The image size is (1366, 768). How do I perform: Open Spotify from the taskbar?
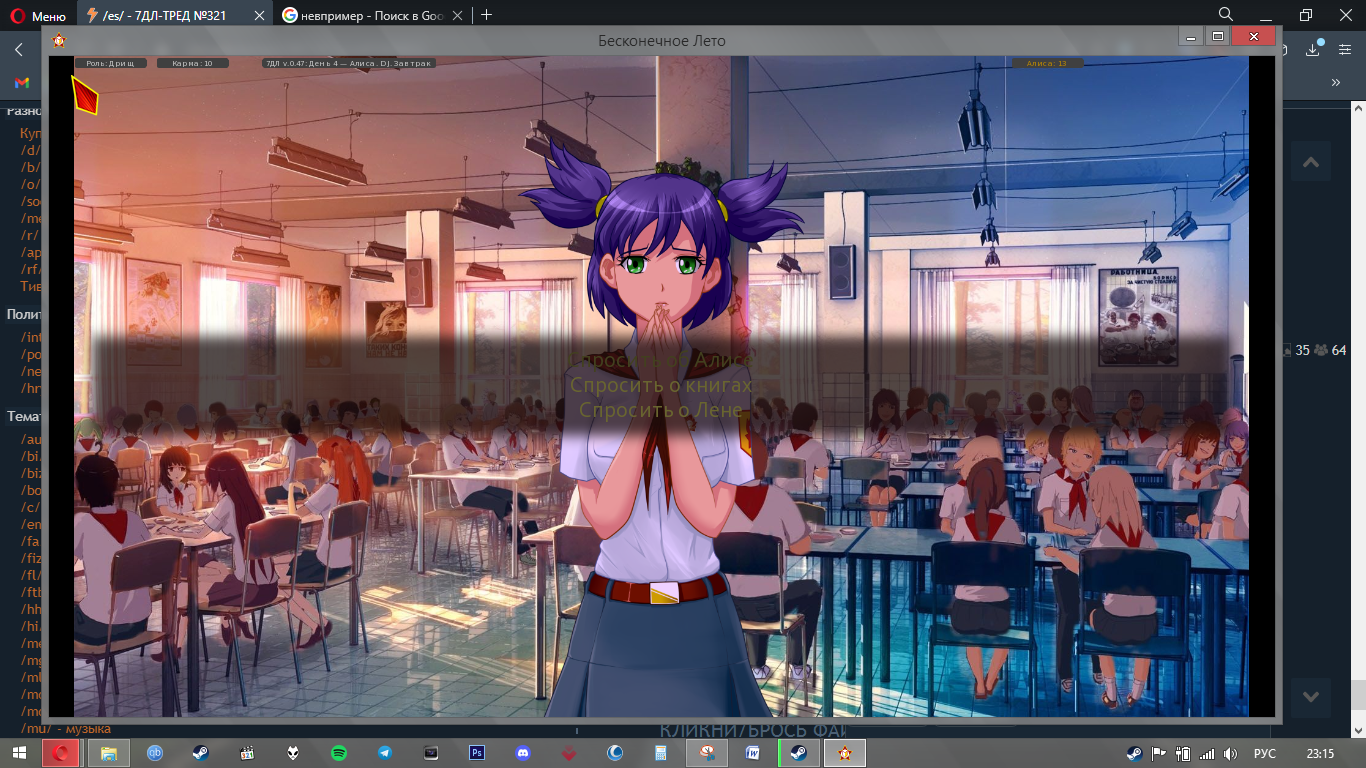click(339, 753)
